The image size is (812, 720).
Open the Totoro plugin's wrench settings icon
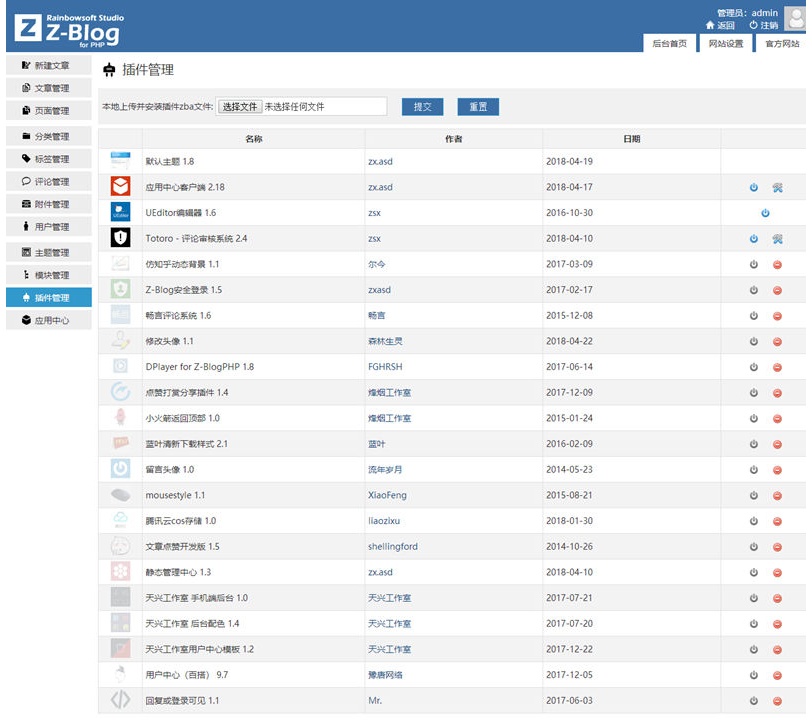tap(777, 239)
